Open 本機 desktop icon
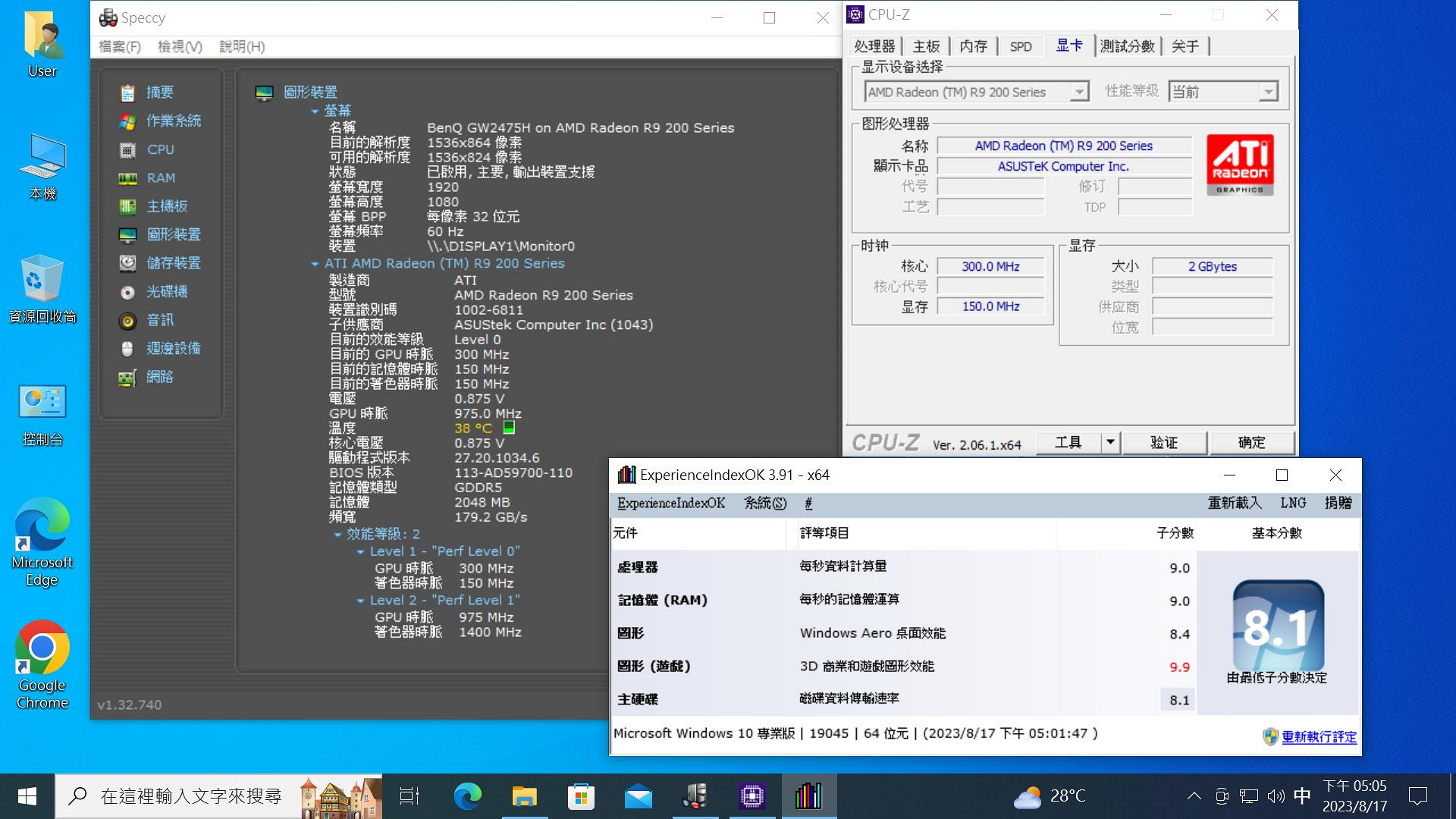Image resolution: width=1456 pixels, height=819 pixels. [42, 167]
